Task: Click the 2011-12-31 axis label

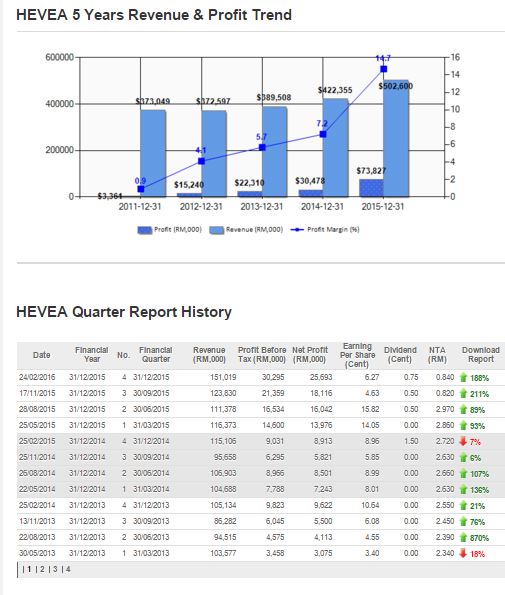Action: pyautogui.click(x=140, y=207)
